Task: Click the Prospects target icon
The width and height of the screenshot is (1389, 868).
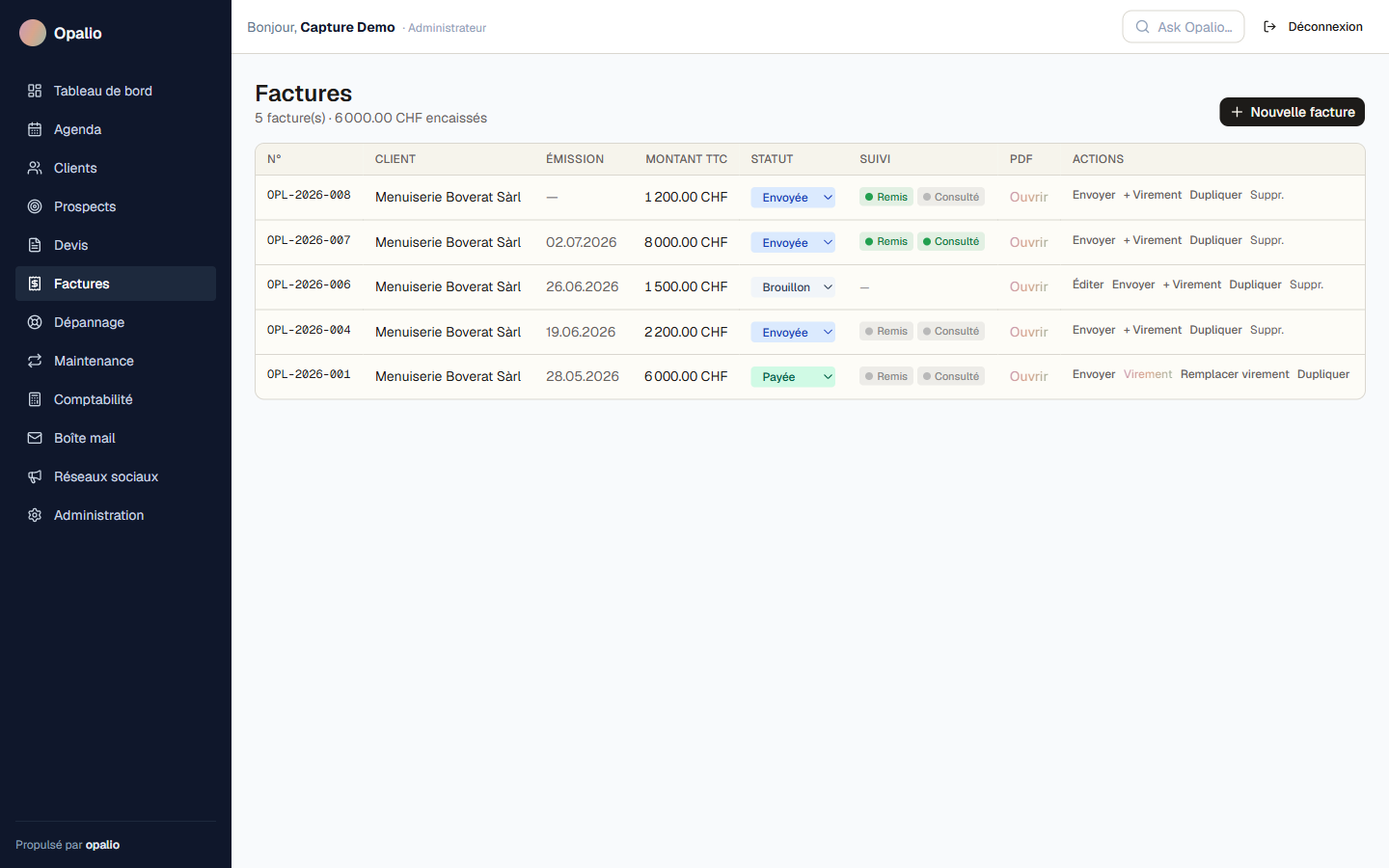Action: pyautogui.click(x=35, y=206)
